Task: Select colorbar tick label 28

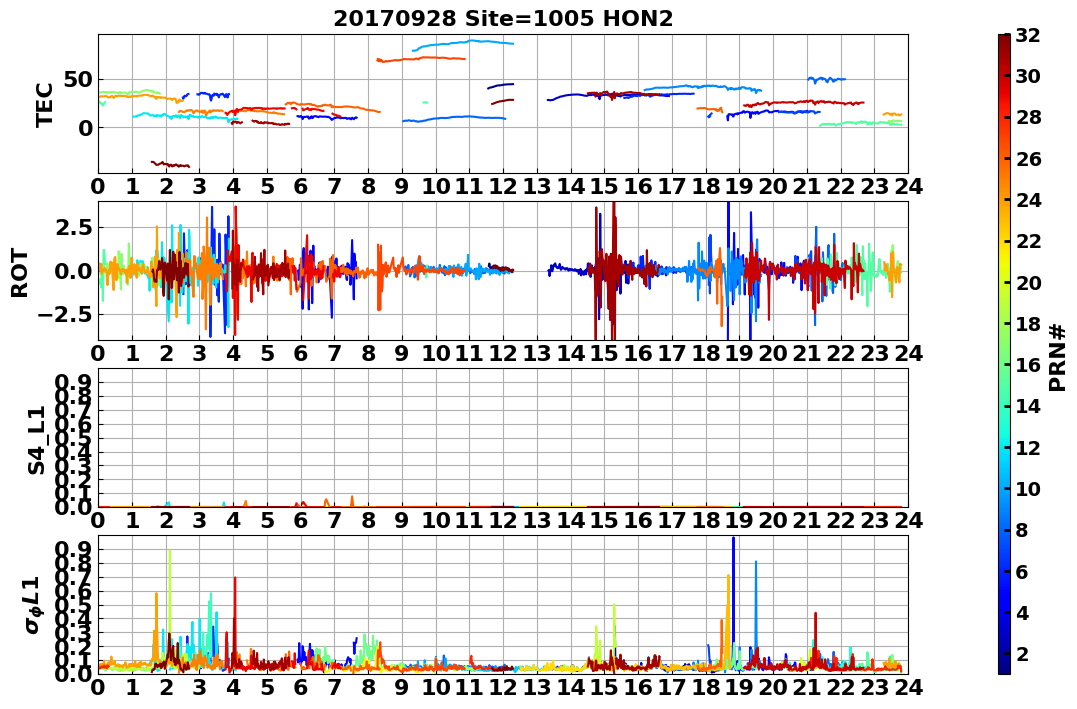Action: click(x=1028, y=117)
